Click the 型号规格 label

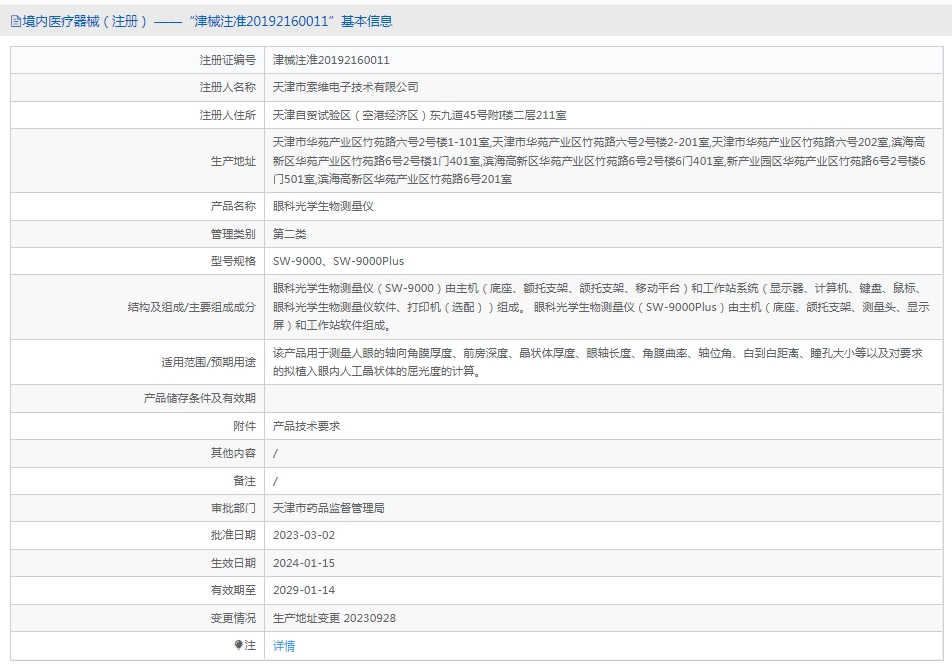(x=233, y=261)
